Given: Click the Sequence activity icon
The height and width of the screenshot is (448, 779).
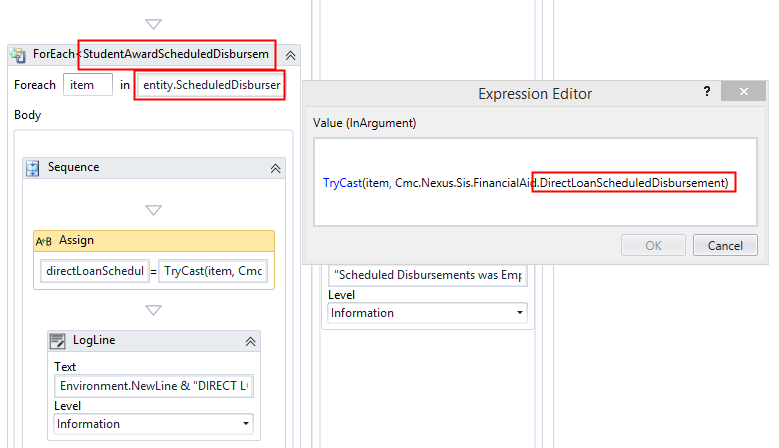Looking at the screenshot, I should pyautogui.click(x=33, y=168).
